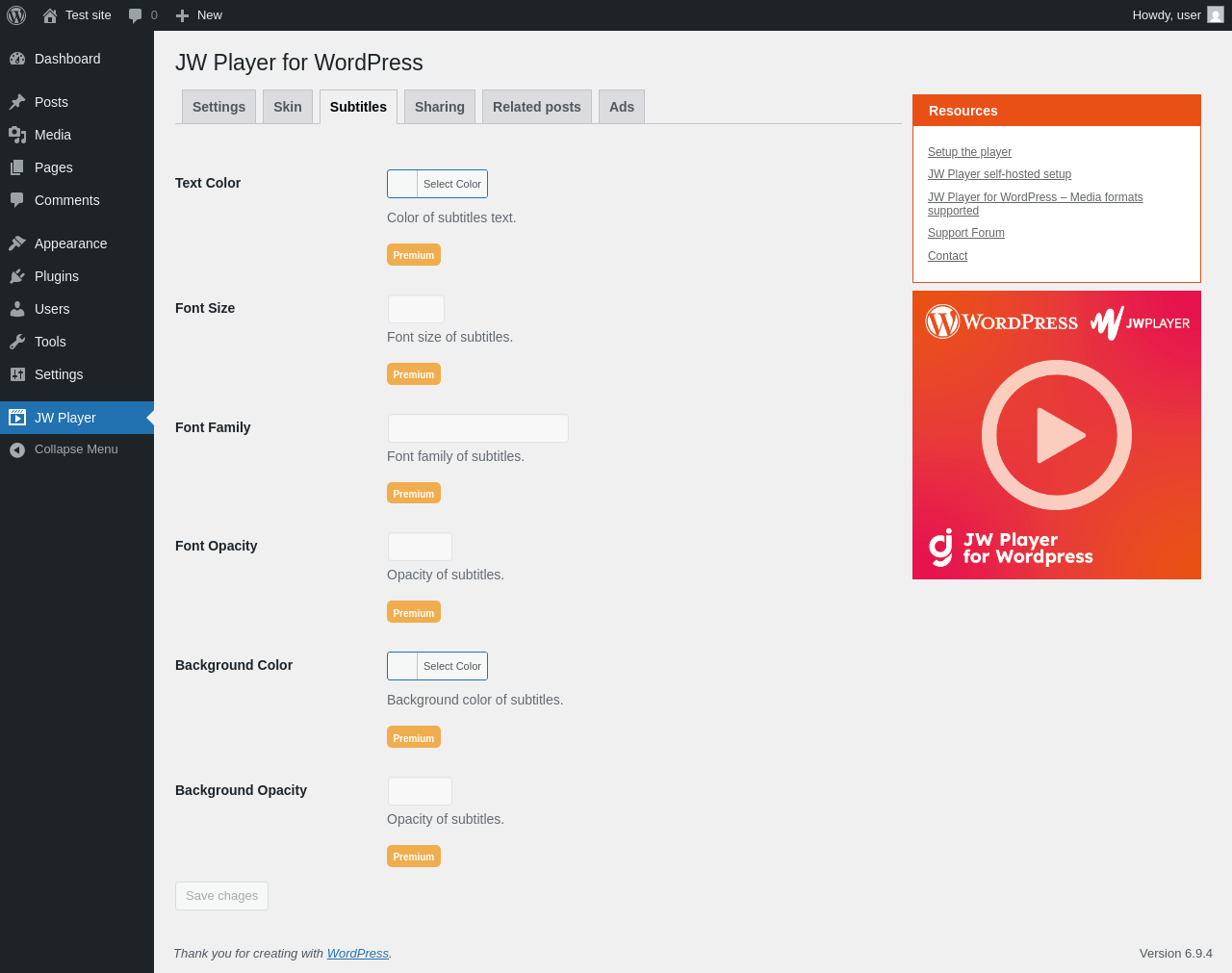The image size is (1232, 973).
Task: Open Appearance menu item
Action: pos(77,243)
